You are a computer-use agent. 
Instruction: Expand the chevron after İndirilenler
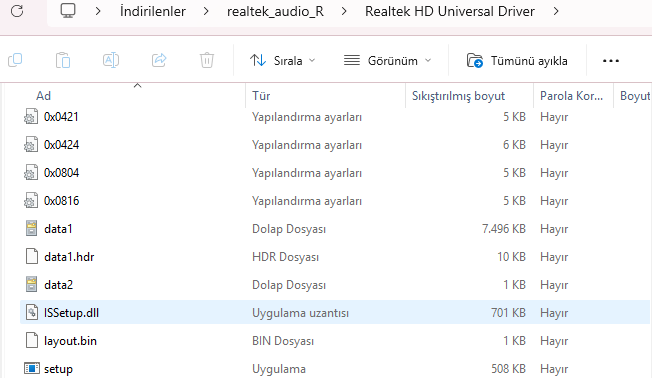click(x=206, y=11)
